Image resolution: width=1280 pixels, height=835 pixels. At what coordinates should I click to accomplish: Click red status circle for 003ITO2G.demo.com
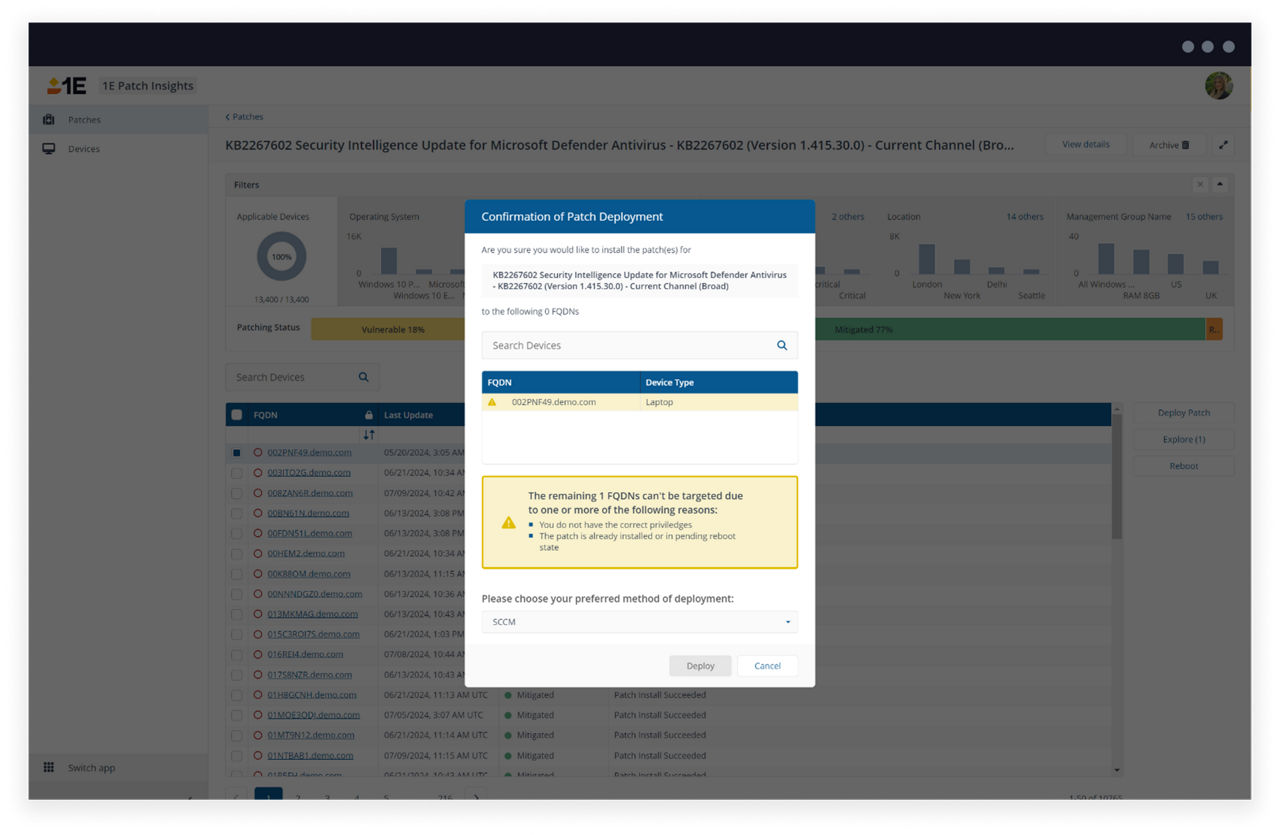258,473
